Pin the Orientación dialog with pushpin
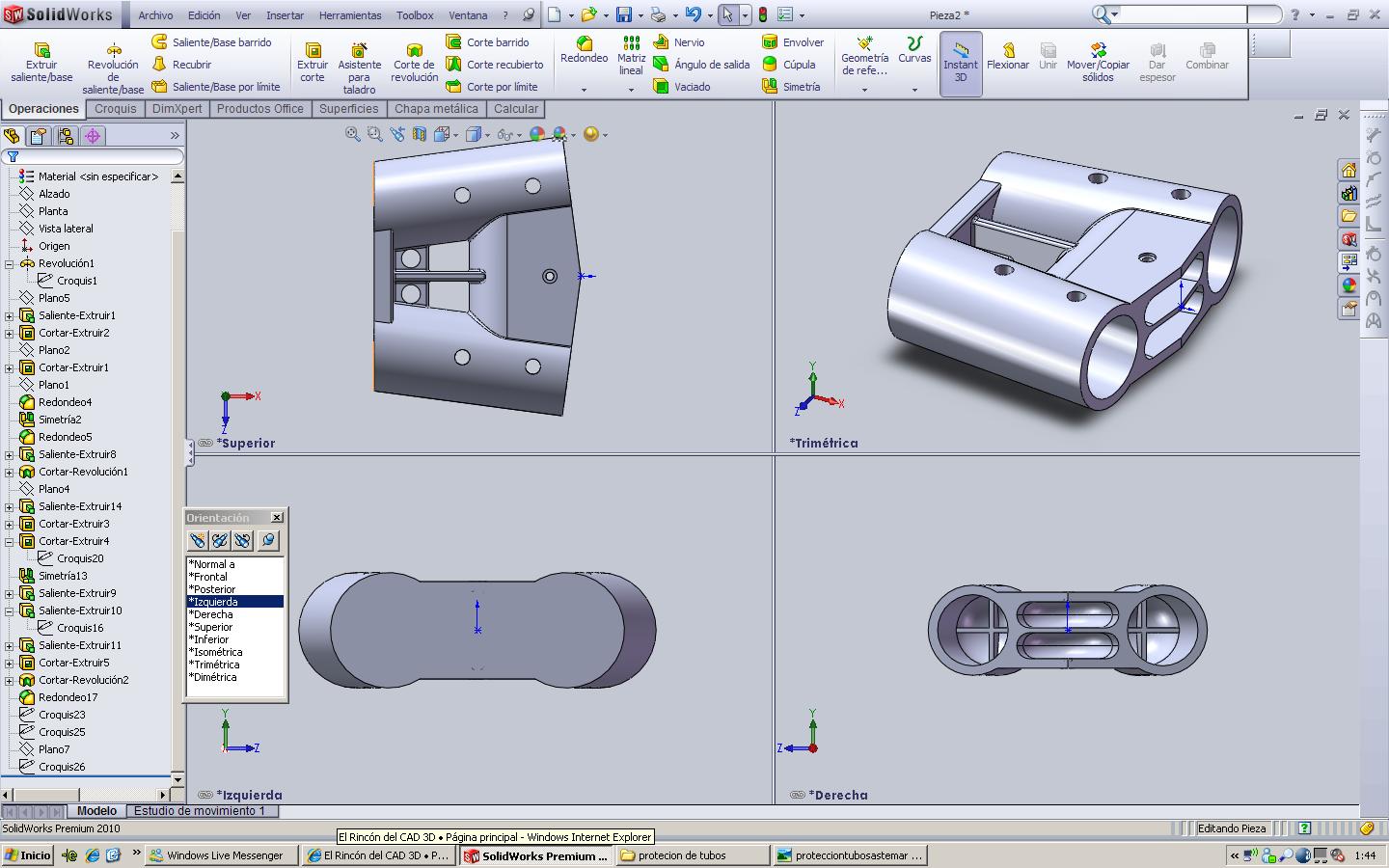The width and height of the screenshot is (1389, 868). tap(268, 540)
